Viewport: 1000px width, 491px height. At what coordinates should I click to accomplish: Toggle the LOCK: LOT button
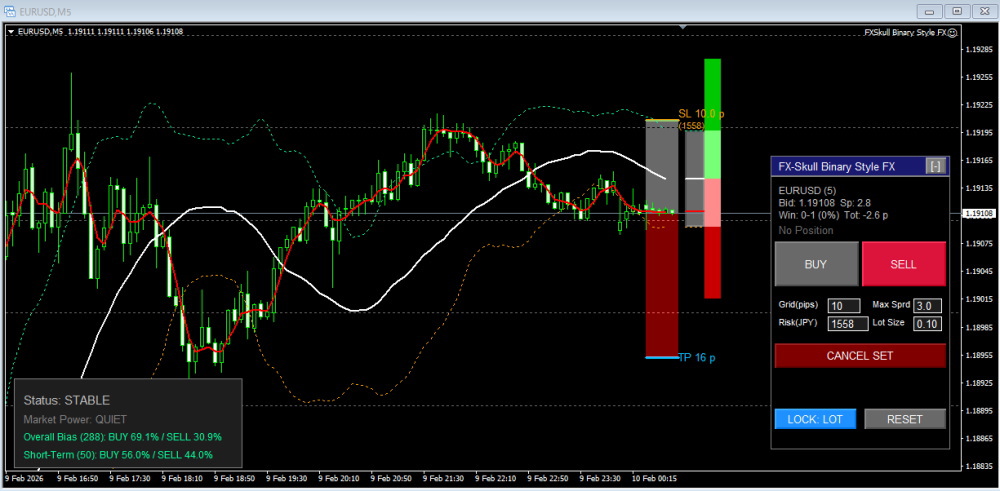[815, 419]
